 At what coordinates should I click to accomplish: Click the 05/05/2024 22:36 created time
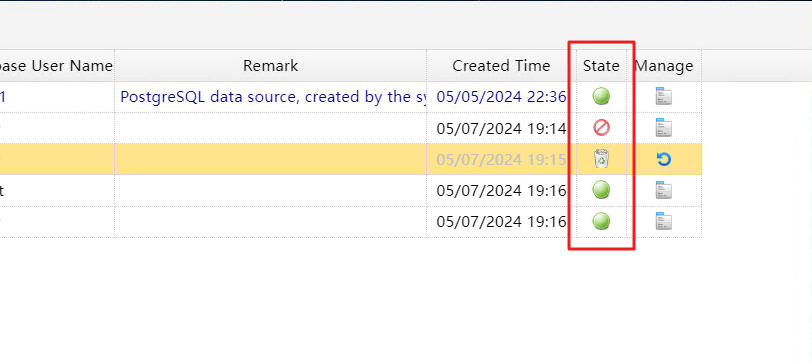tap(501, 97)
